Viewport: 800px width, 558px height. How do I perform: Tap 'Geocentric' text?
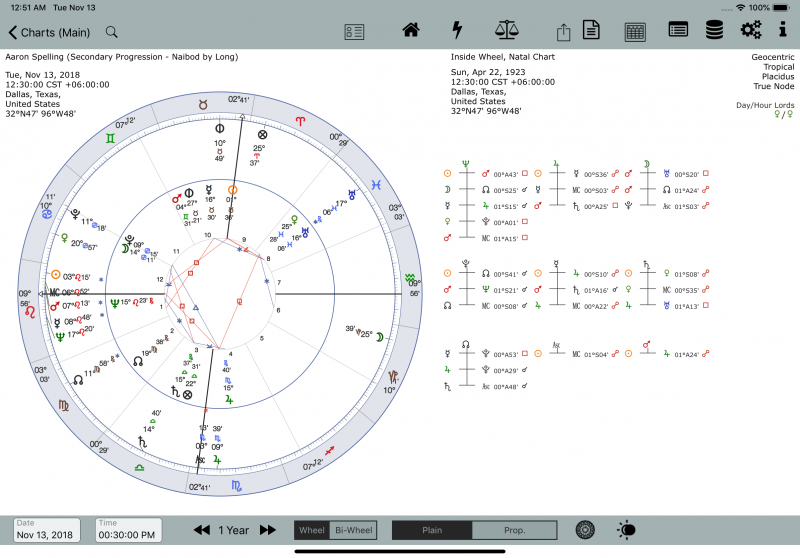[772, 57]
